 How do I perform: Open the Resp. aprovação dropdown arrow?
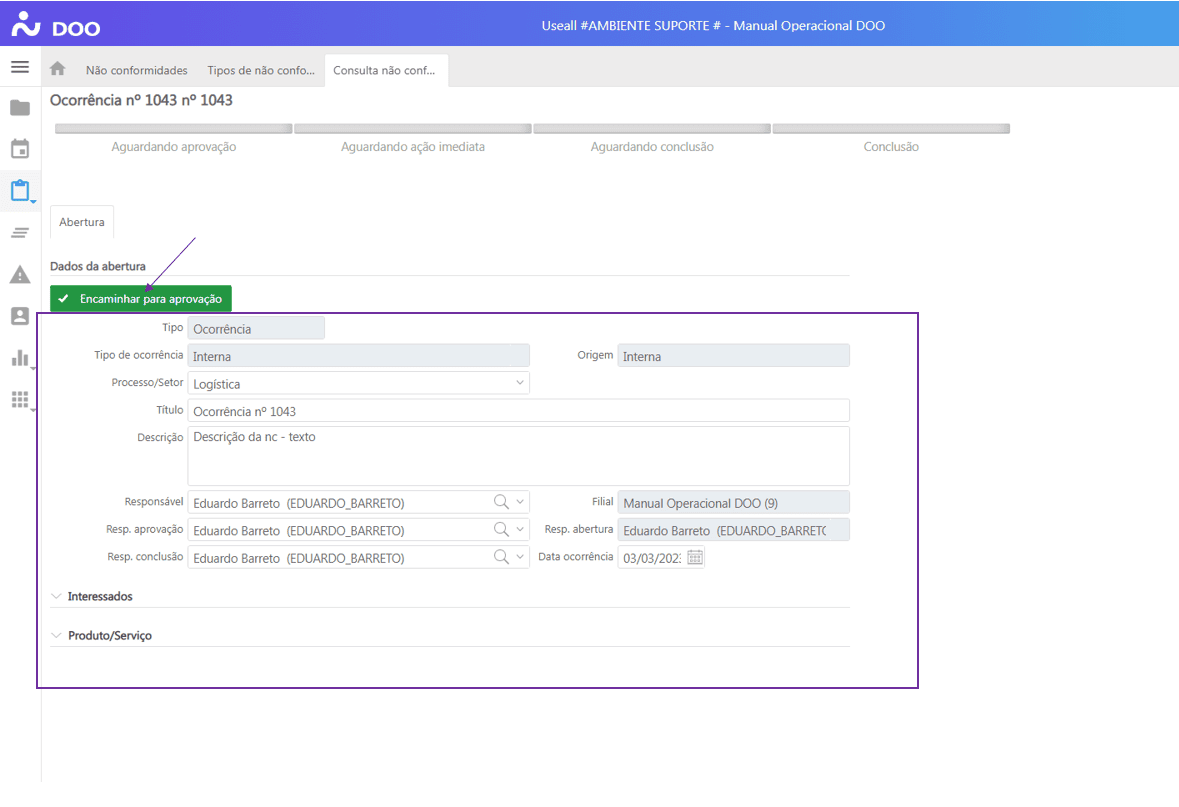520,529
